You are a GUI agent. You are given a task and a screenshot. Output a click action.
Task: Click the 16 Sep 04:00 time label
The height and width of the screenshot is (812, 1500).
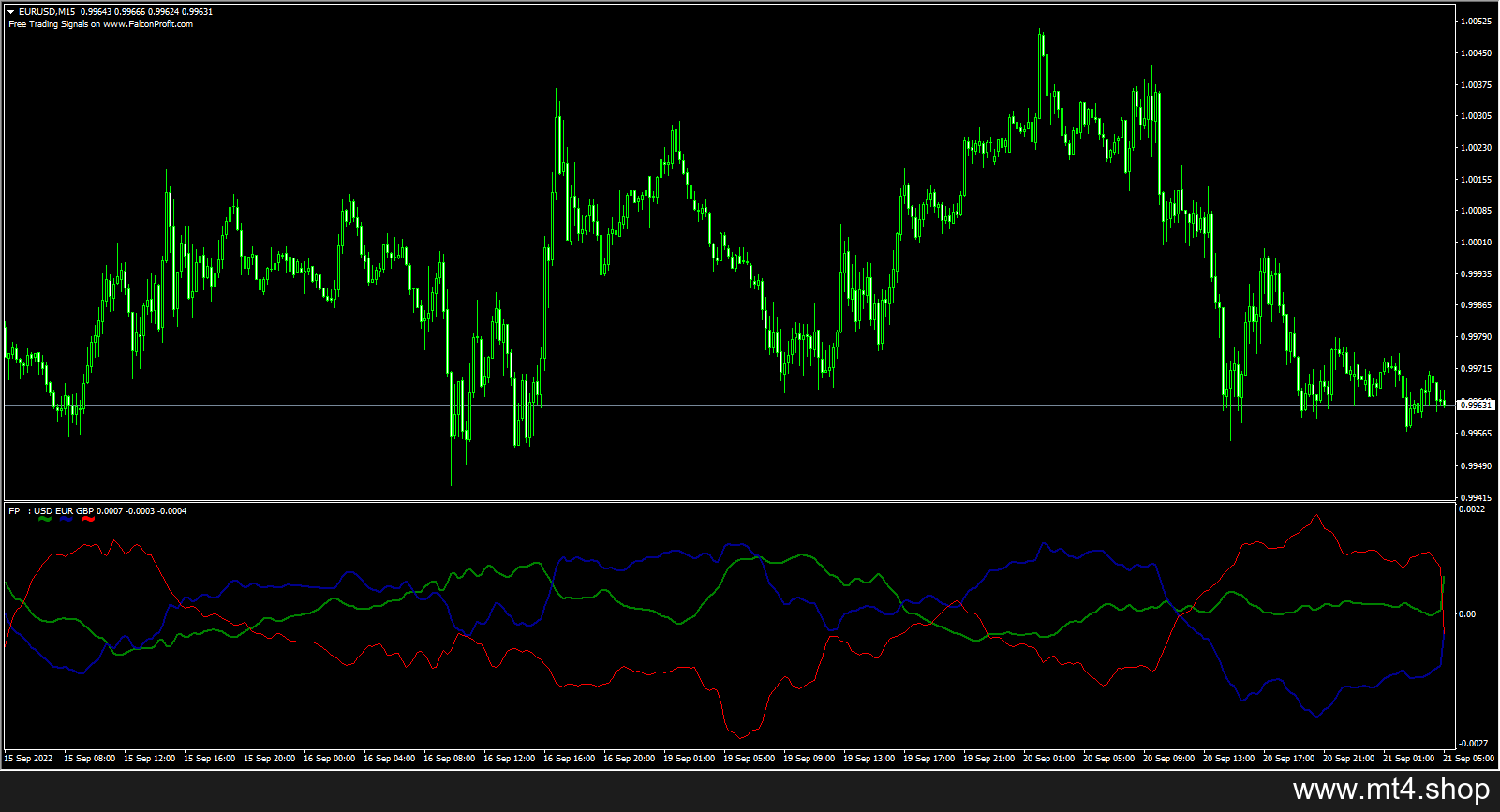[389, 759]
